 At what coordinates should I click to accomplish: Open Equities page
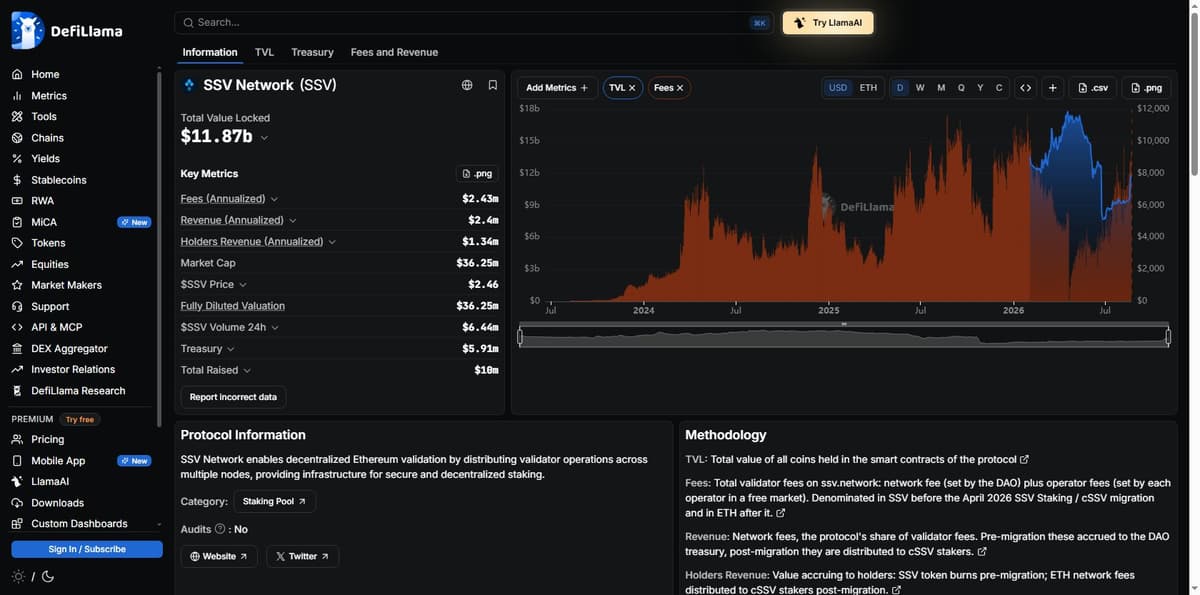(x=50, y=264)
